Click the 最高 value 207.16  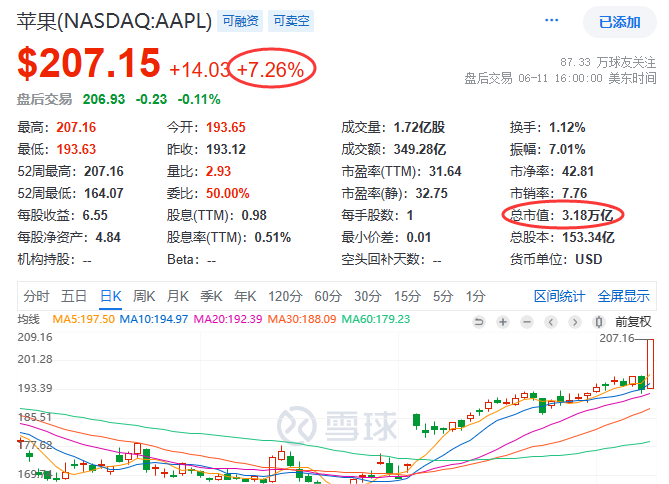click(x=76, y=127)
